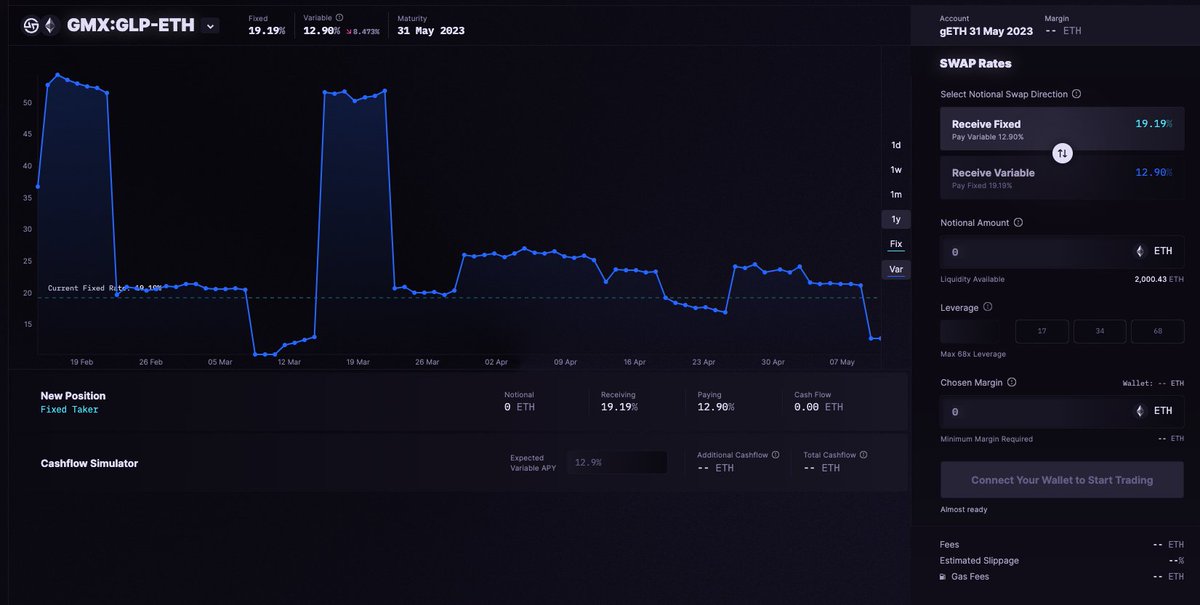1200x605 pixels.
Task: Focus the Notional Amount input field
Action: [1062, 252]
